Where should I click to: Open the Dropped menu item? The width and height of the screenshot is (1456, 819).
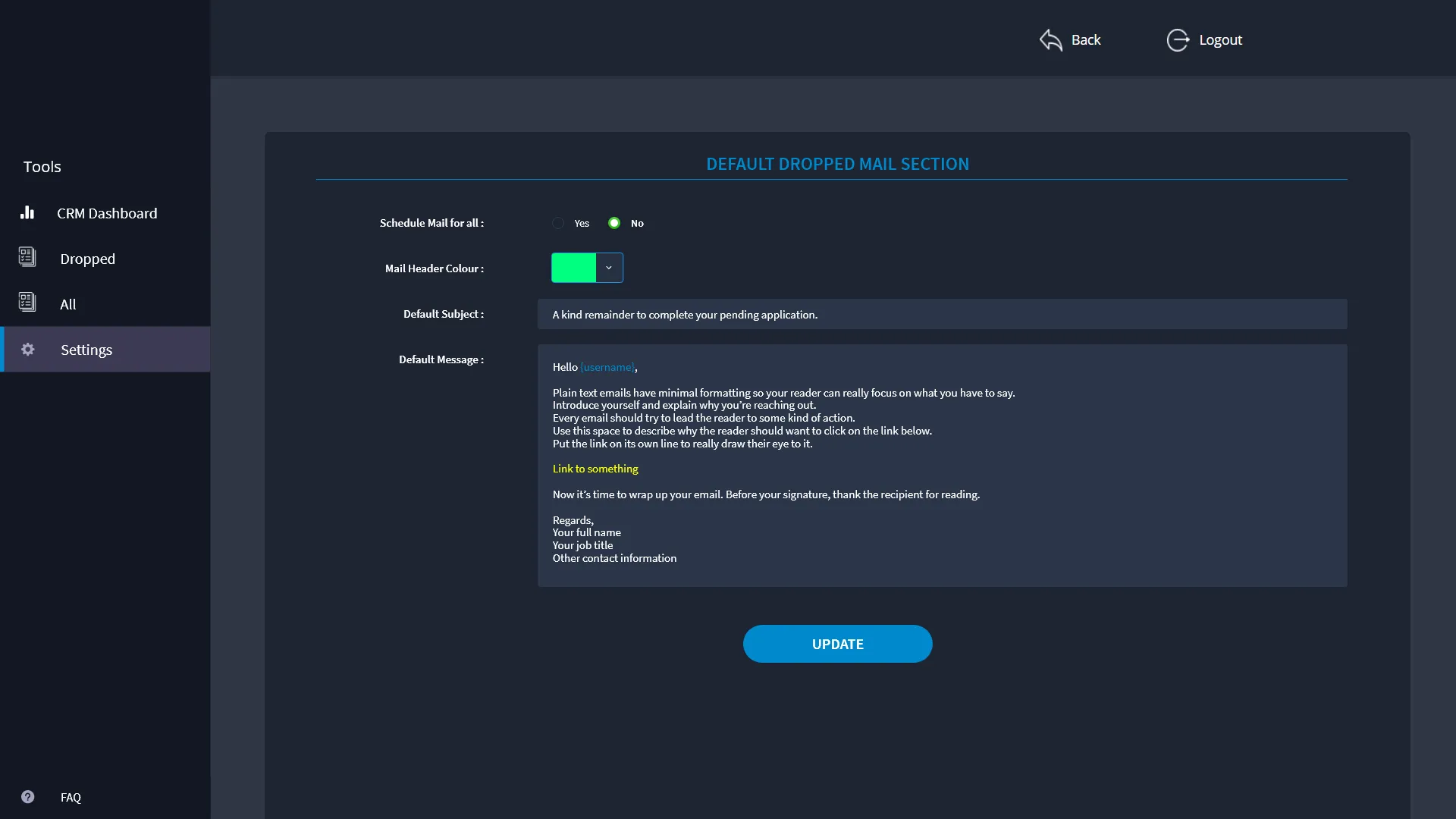coord(88,259)
